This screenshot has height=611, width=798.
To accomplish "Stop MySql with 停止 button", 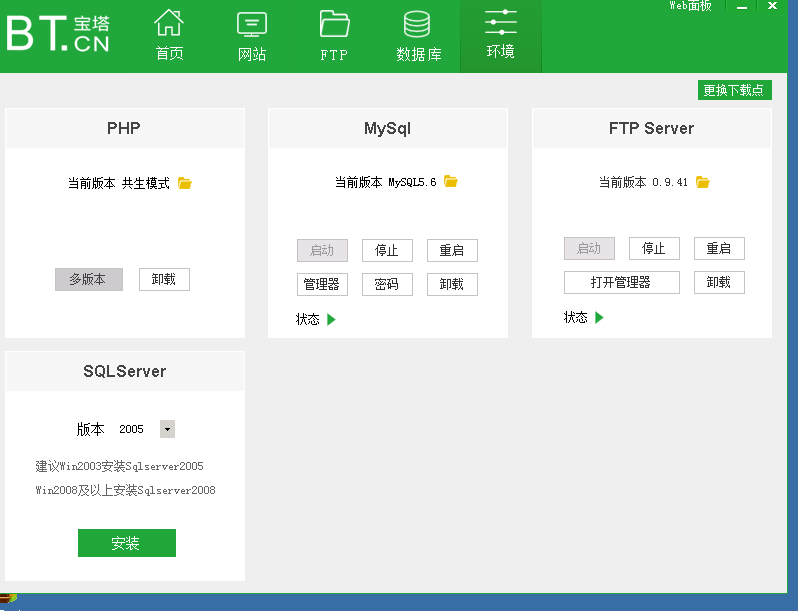I will [387, 250].
